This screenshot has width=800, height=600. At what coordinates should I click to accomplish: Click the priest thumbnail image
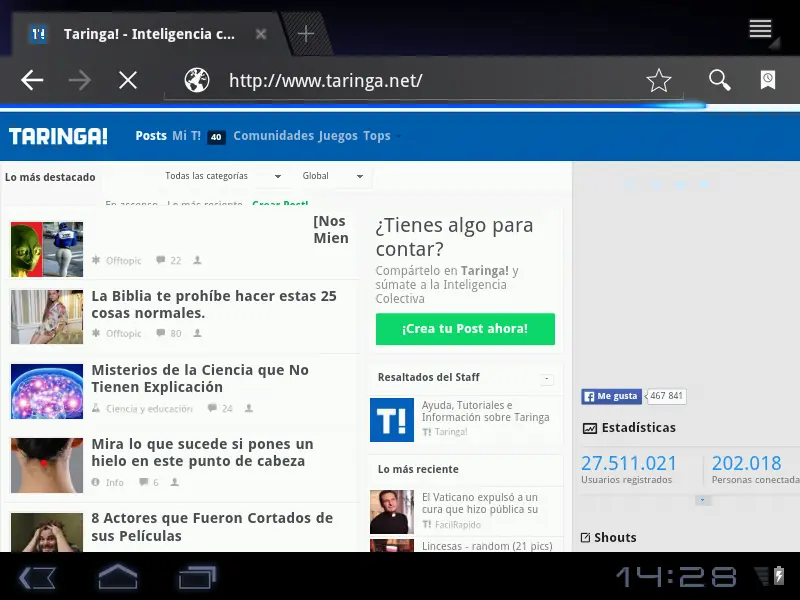point(392,512)
